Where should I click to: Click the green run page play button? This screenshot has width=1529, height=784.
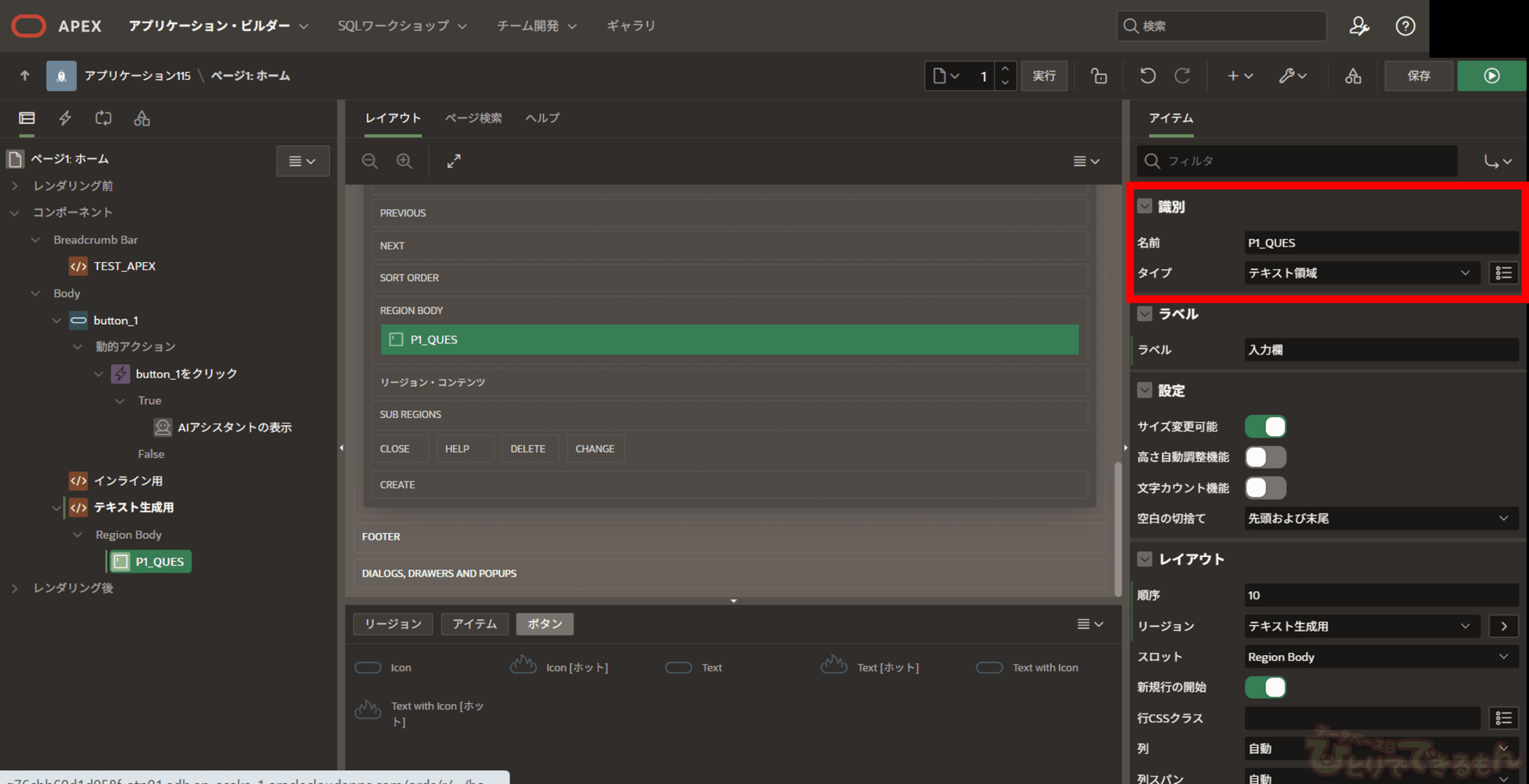click(1491, 76)
